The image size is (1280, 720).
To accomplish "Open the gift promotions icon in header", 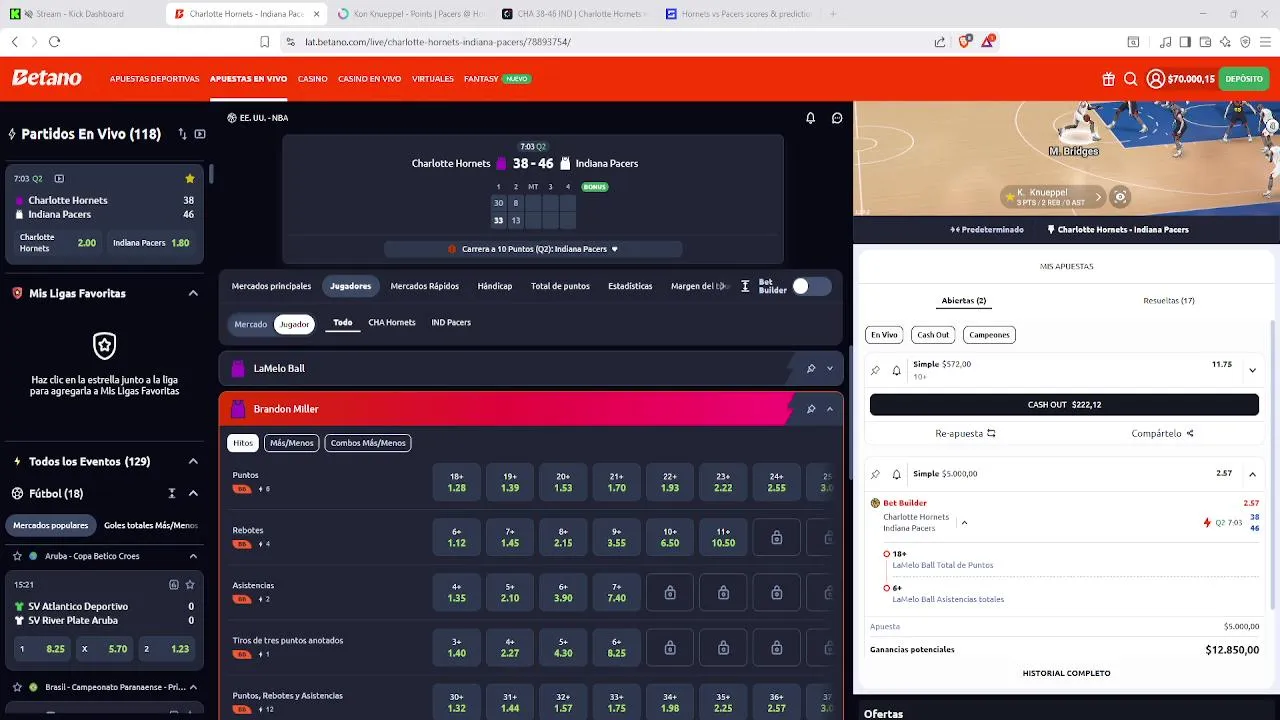I will click(1108, 79).
